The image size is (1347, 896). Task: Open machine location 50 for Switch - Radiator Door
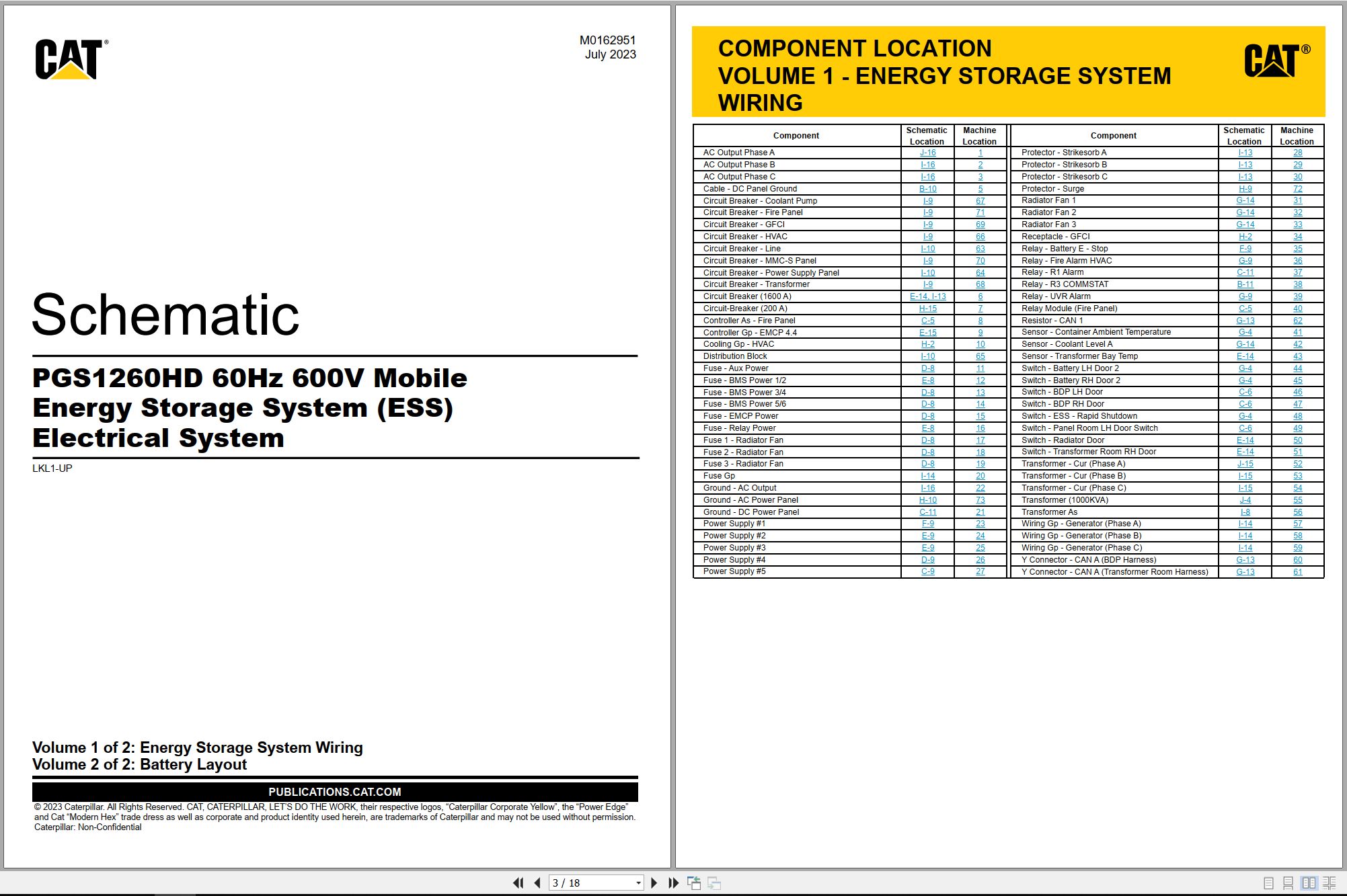(1298, 440)
